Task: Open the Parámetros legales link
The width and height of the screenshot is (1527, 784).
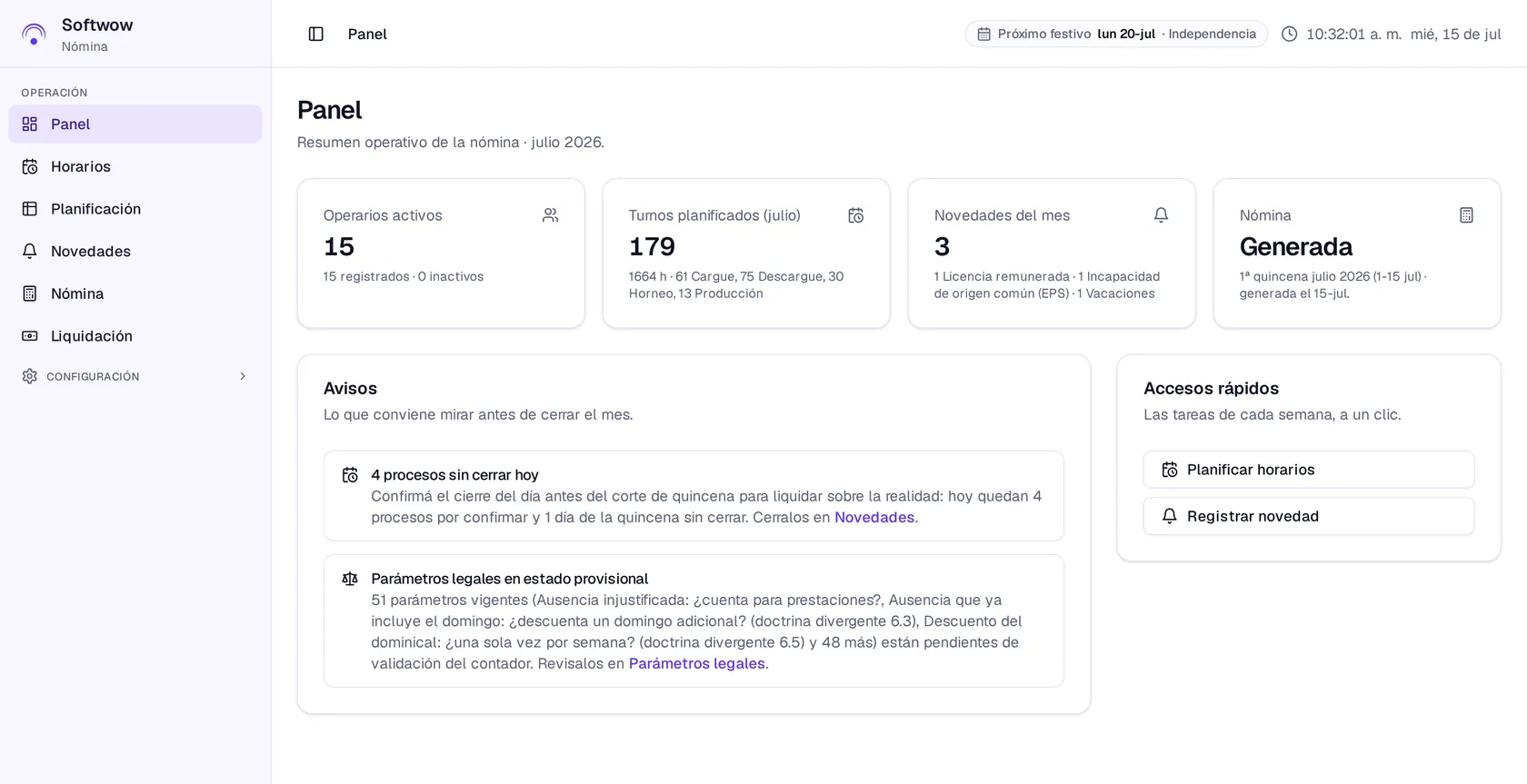Action: 697,663
